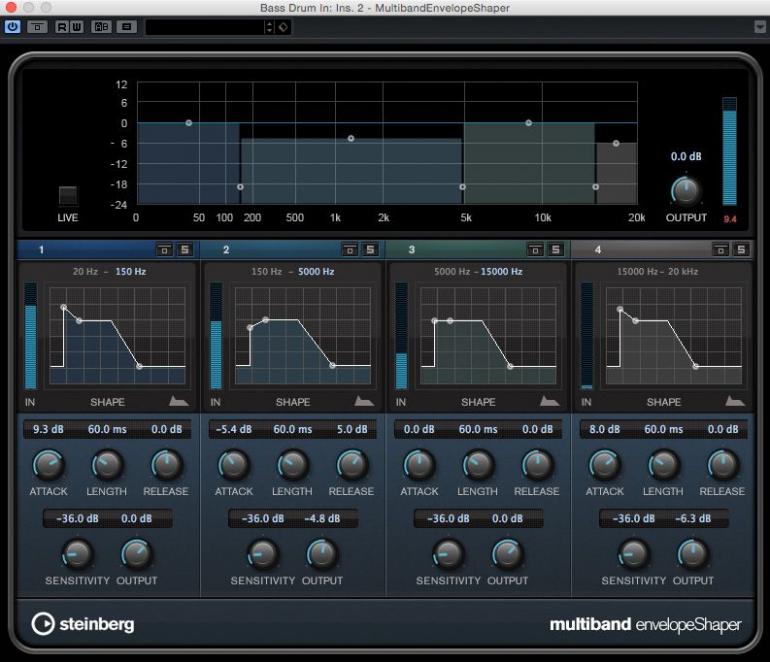The height and width of the screenshot is (662, 770).
Task: Adjust band 3 OUTPUT knob
Action: pos(507,554)
